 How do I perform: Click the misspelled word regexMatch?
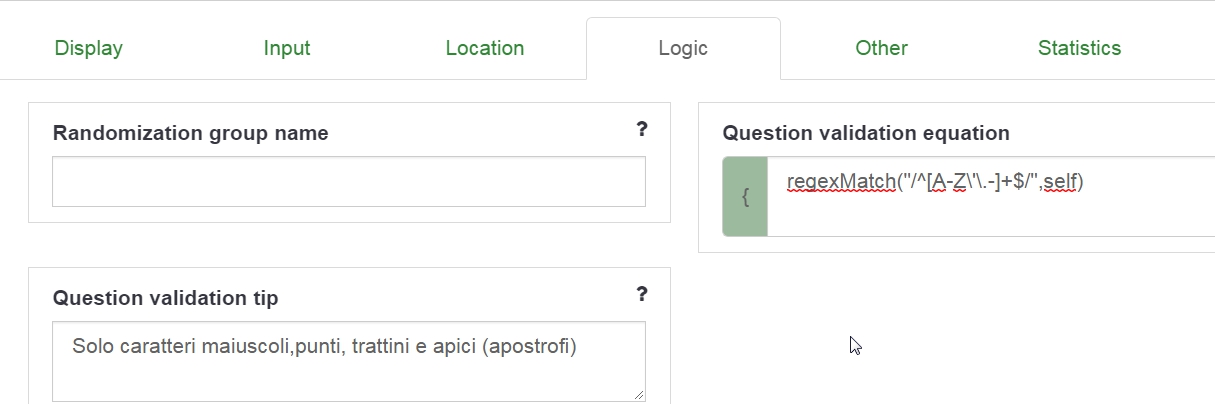[841, 182]
